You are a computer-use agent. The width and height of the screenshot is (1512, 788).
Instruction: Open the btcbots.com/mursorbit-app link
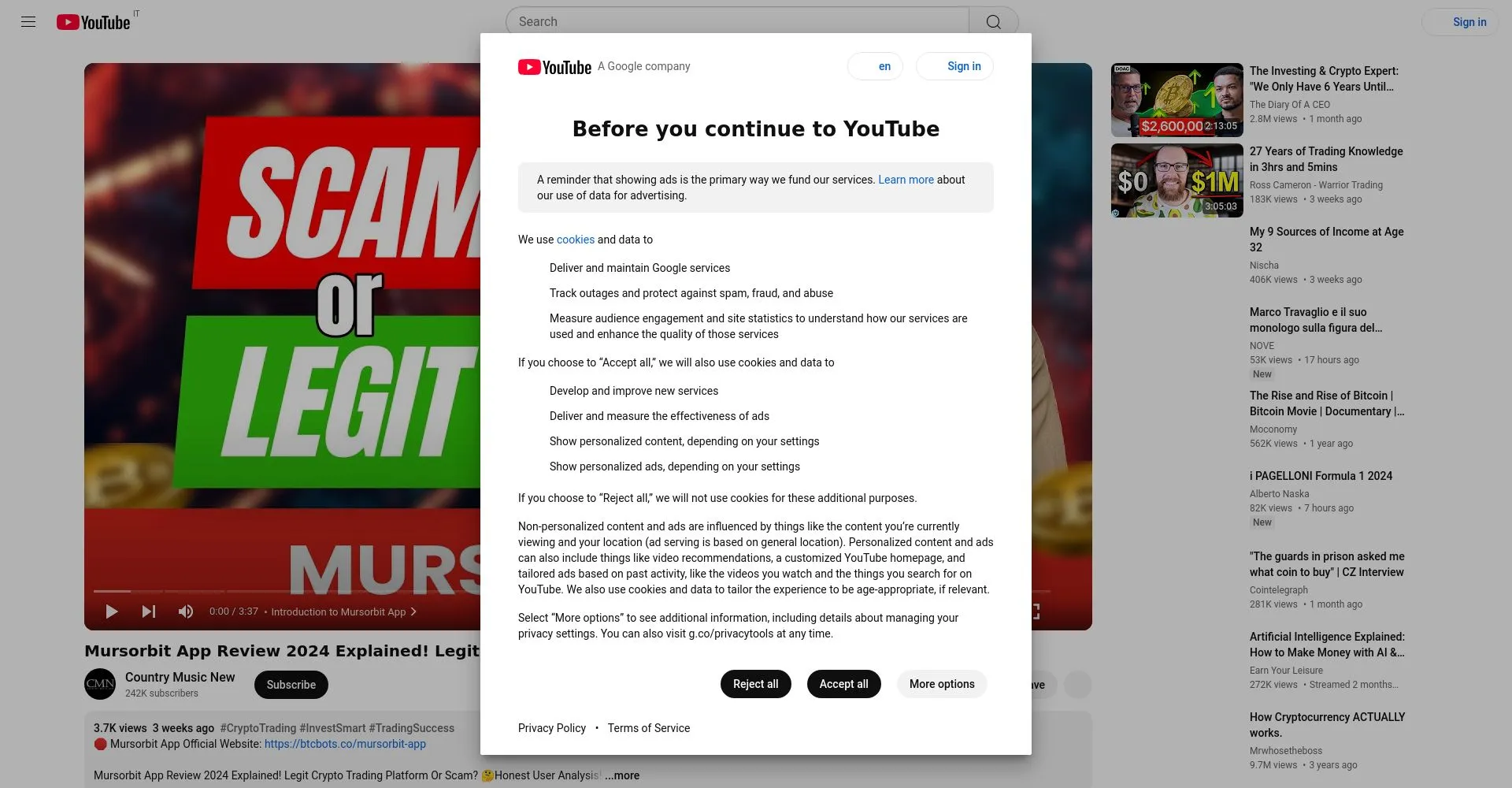[345, 744]
